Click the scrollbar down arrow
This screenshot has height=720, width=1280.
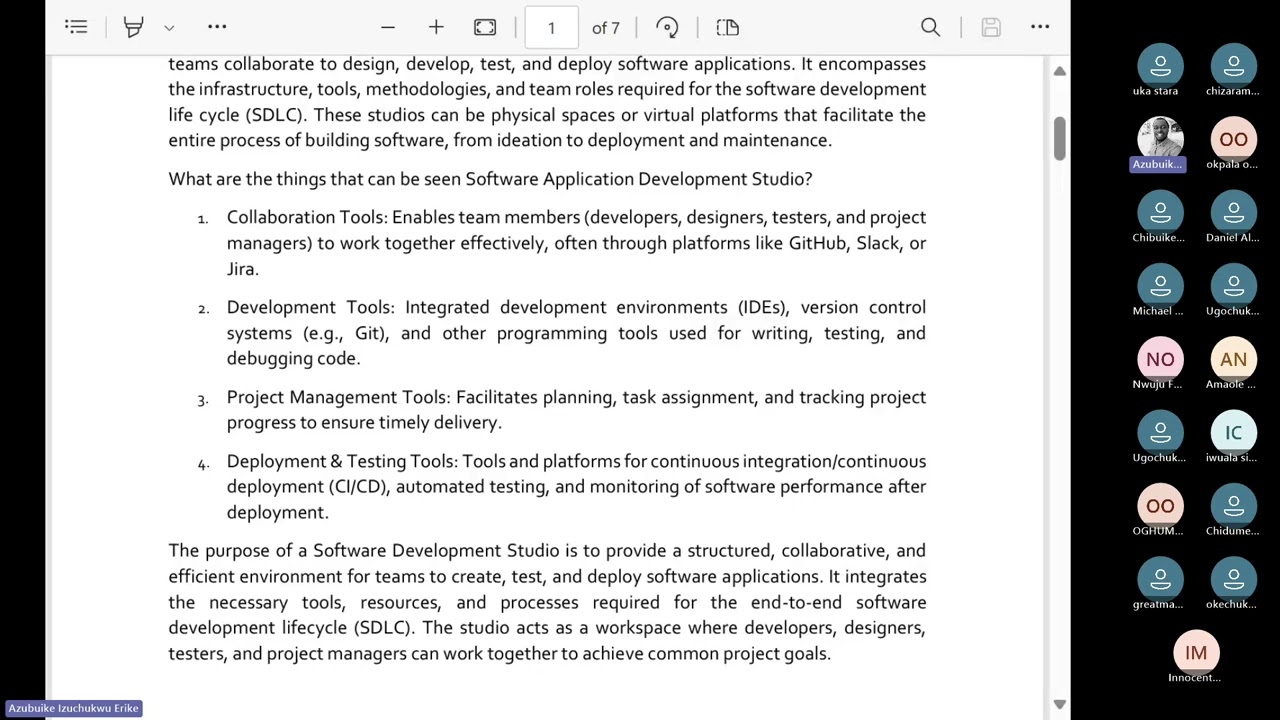point(1059,704)
